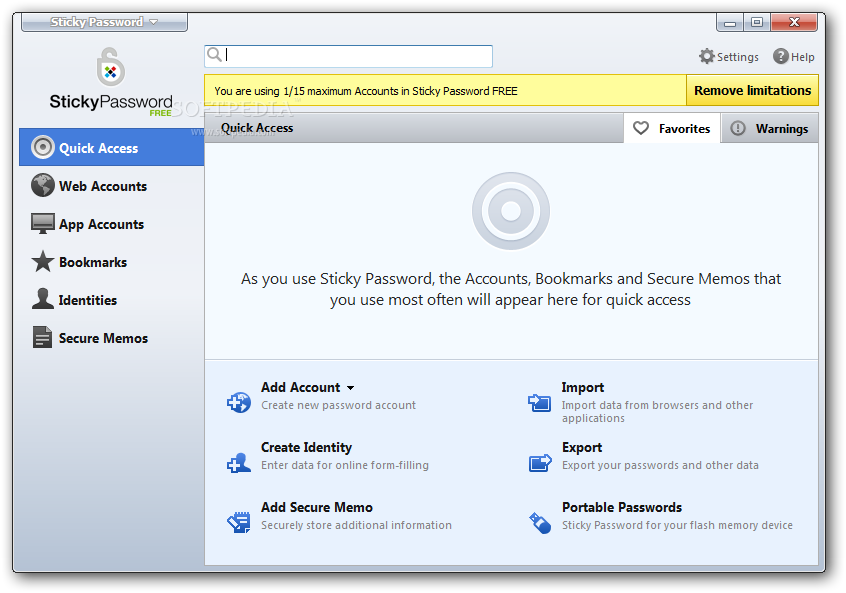
Task: Click the Add Secure Memo icon
Action: tap(239, 522)
